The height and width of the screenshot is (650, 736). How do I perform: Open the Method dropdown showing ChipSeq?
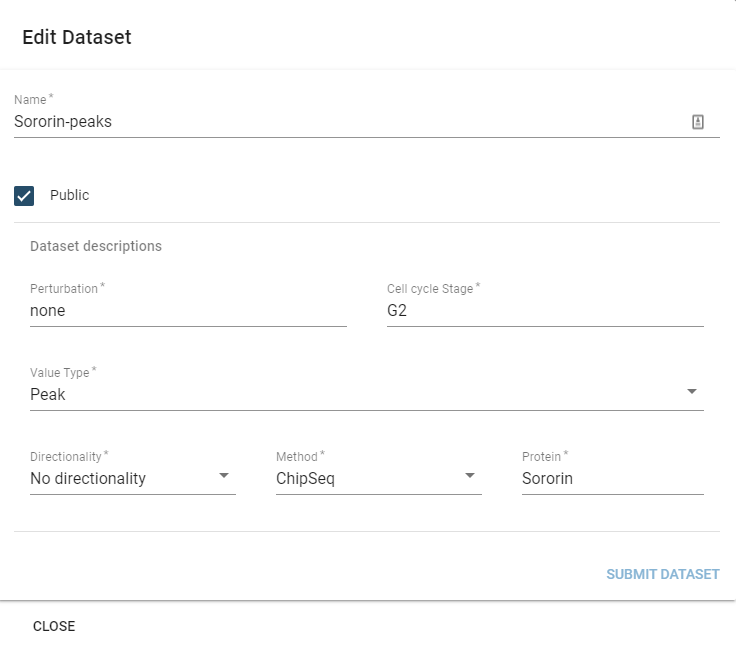(x=365, y=479)
